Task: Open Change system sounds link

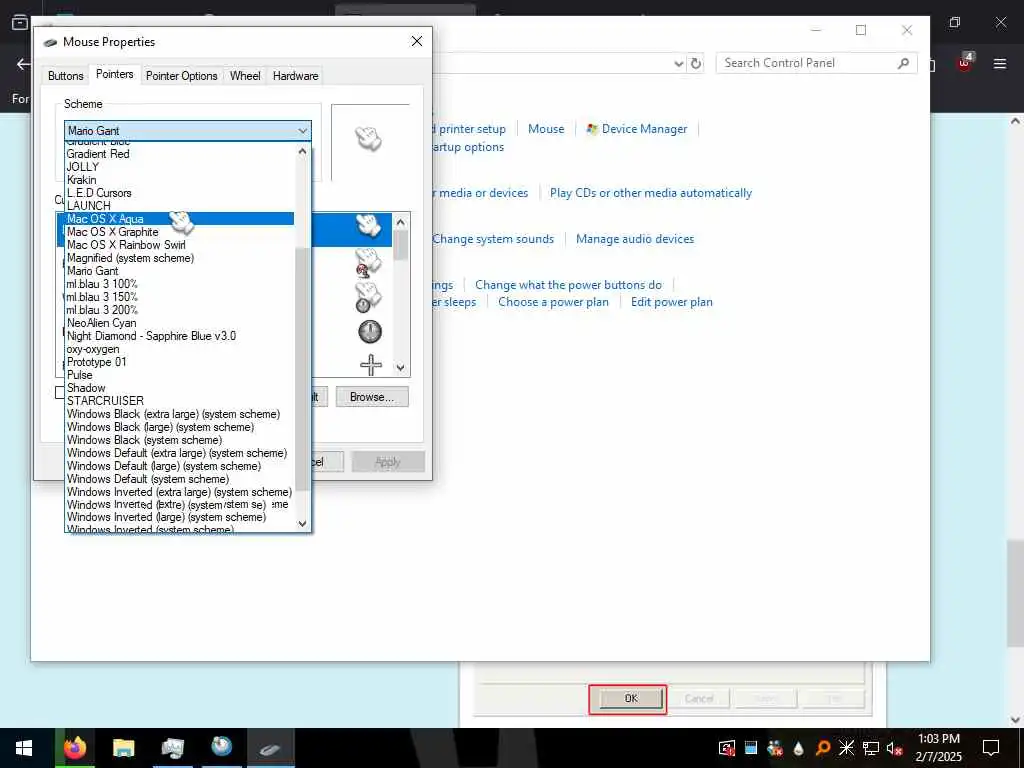Action: [493, 239]
